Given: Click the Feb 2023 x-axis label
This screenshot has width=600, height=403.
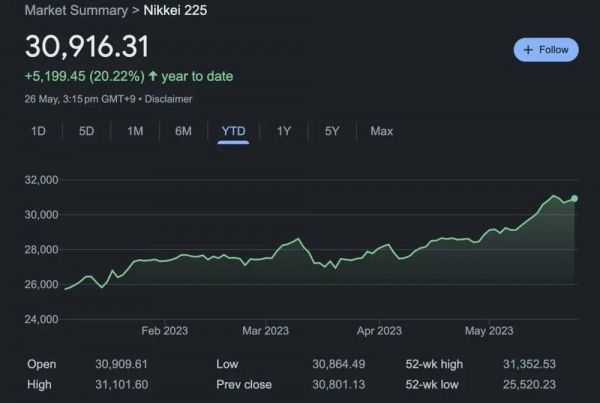Looking at the screenshot, I should point(165,330).
